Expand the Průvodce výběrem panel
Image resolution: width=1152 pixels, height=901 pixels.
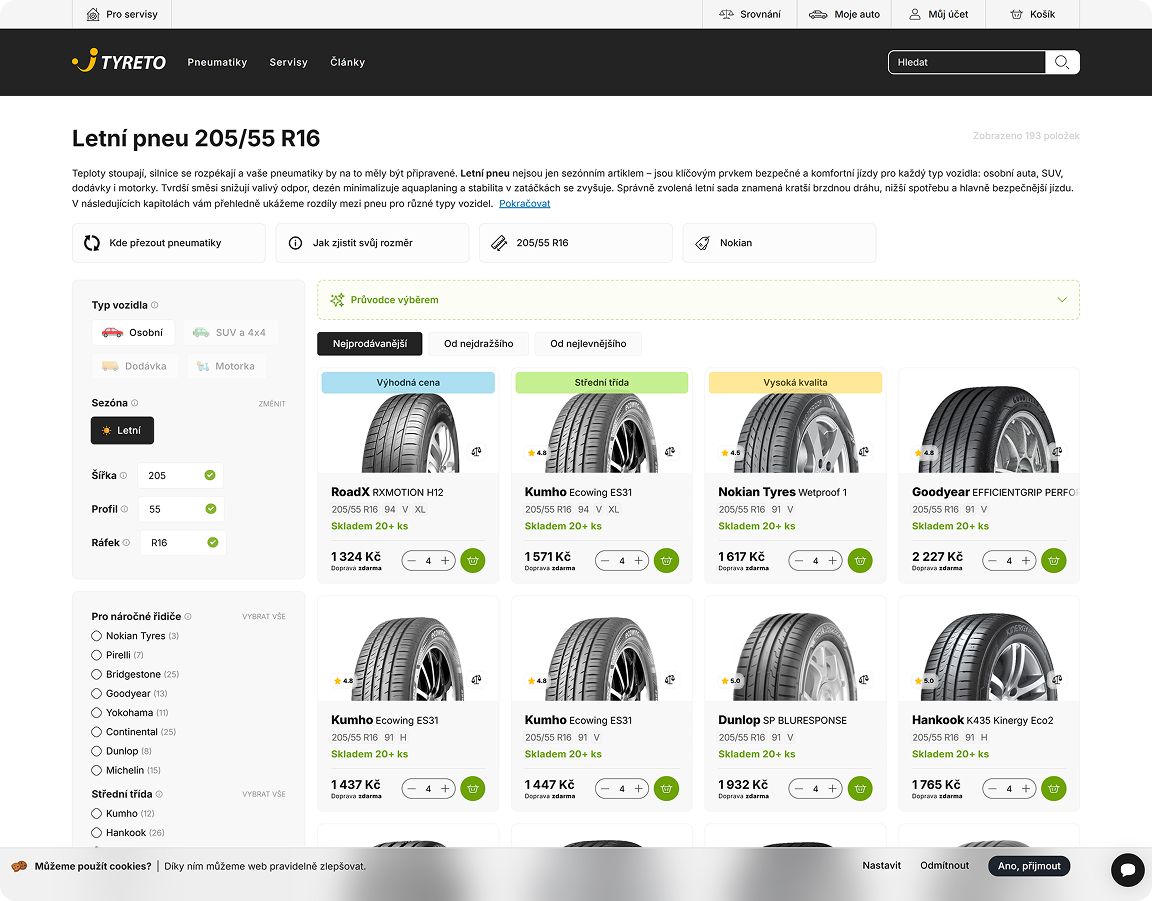click(698, 300)
